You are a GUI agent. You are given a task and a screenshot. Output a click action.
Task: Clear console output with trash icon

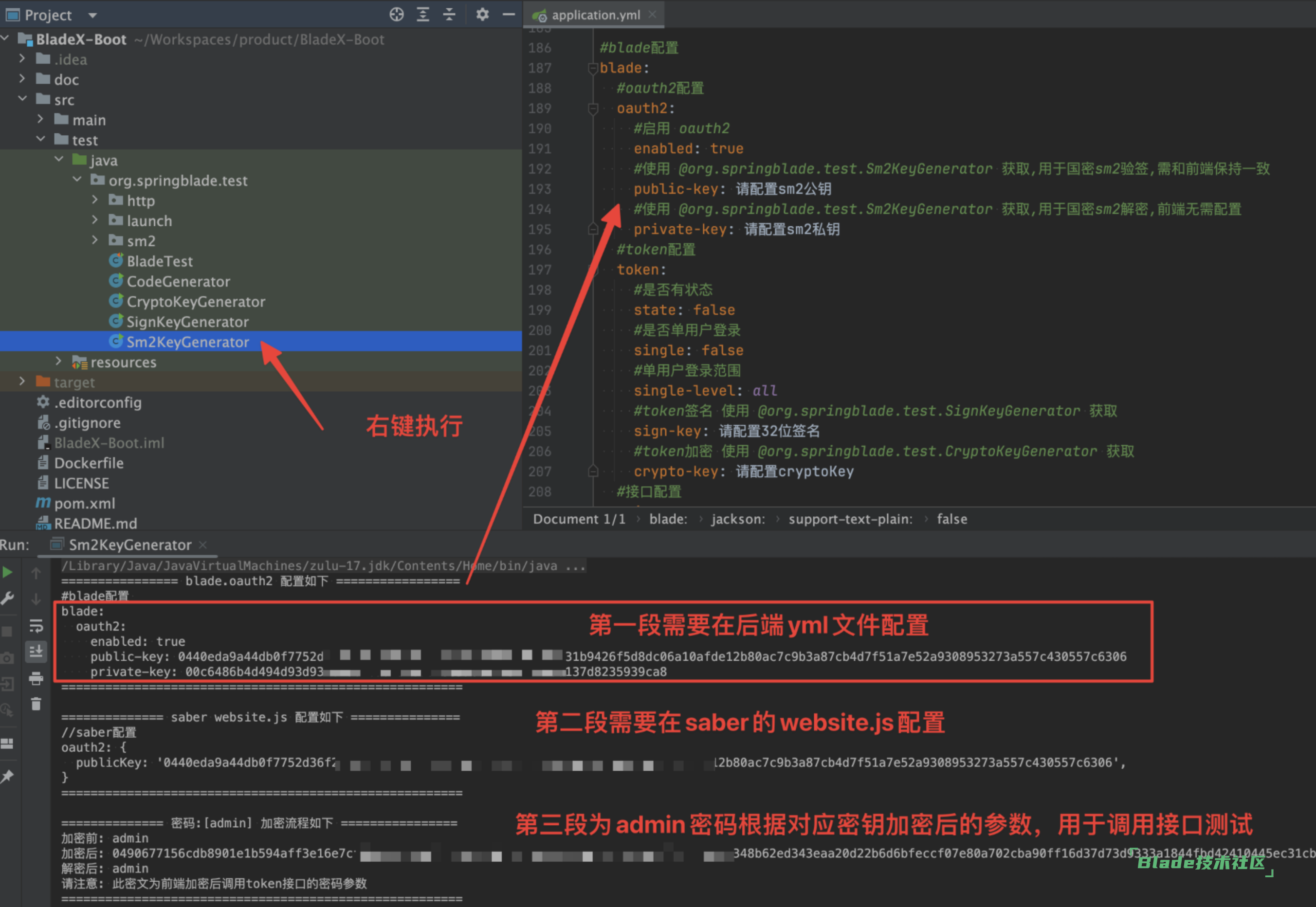pos(36,704)
